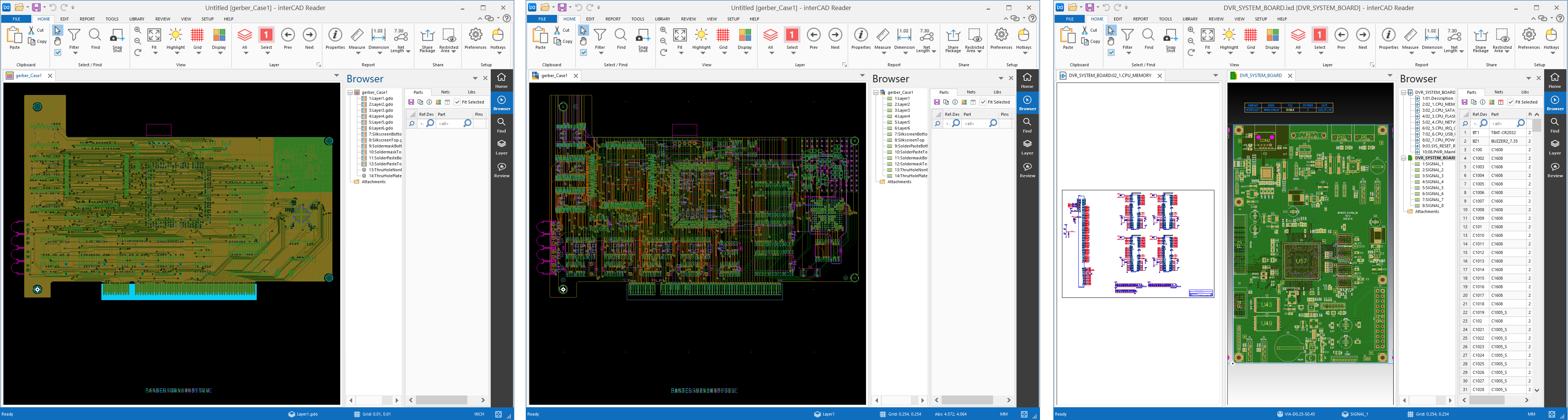The height and width of the screenshot is (420, 1568).
Task: Click INCH units indicator in status bar
Action: [479, 414]
